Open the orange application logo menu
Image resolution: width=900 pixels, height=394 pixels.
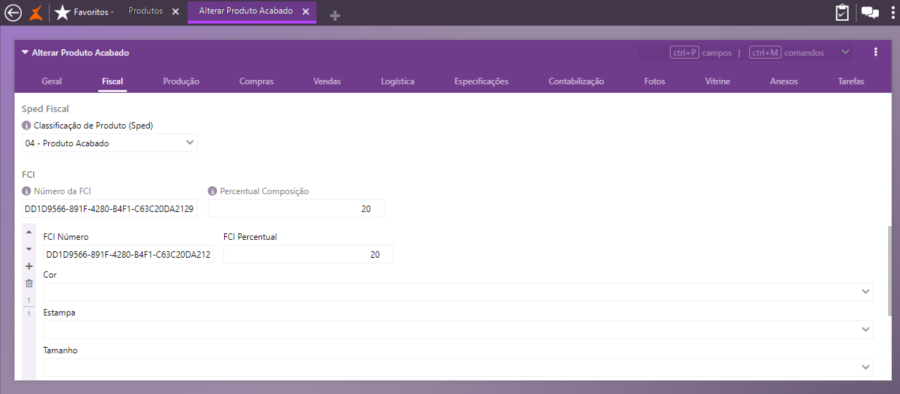coord(36,12)
